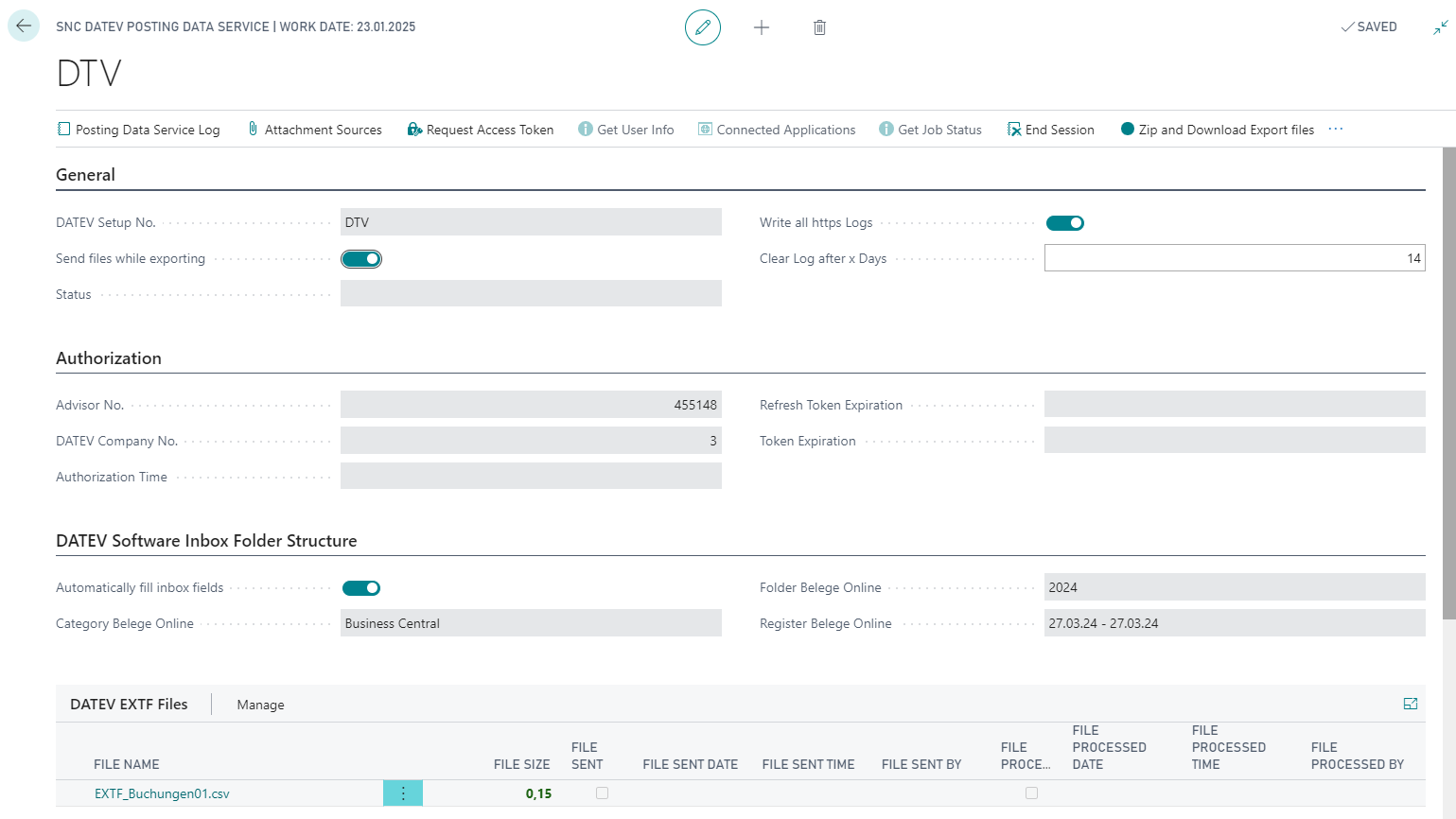1456x819 pixels.
Task: Collapse the General section header
Action: coord(85,175)
